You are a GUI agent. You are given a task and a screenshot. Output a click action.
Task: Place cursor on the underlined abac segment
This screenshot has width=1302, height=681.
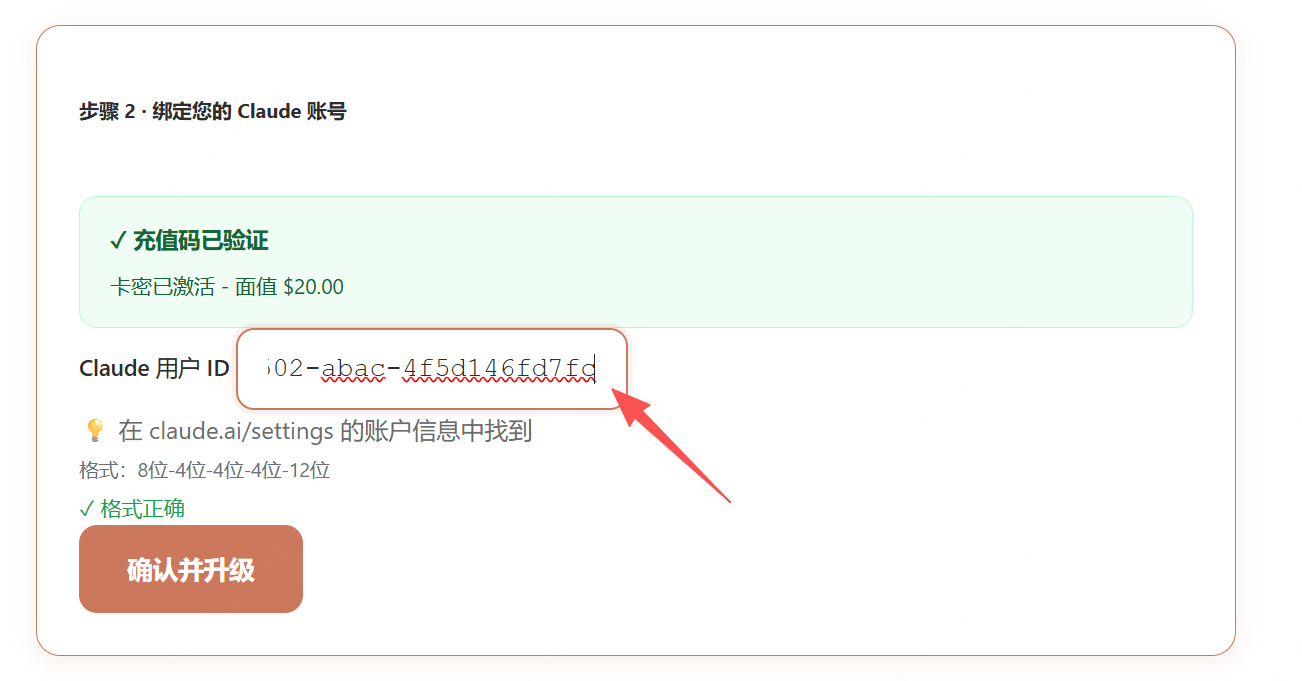pyautogui.click(x=353, y=369)
